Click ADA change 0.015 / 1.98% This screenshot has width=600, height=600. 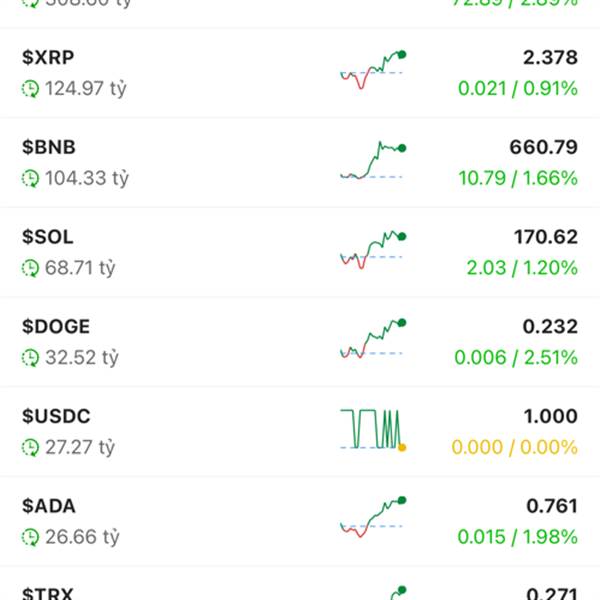click(517, 536)
